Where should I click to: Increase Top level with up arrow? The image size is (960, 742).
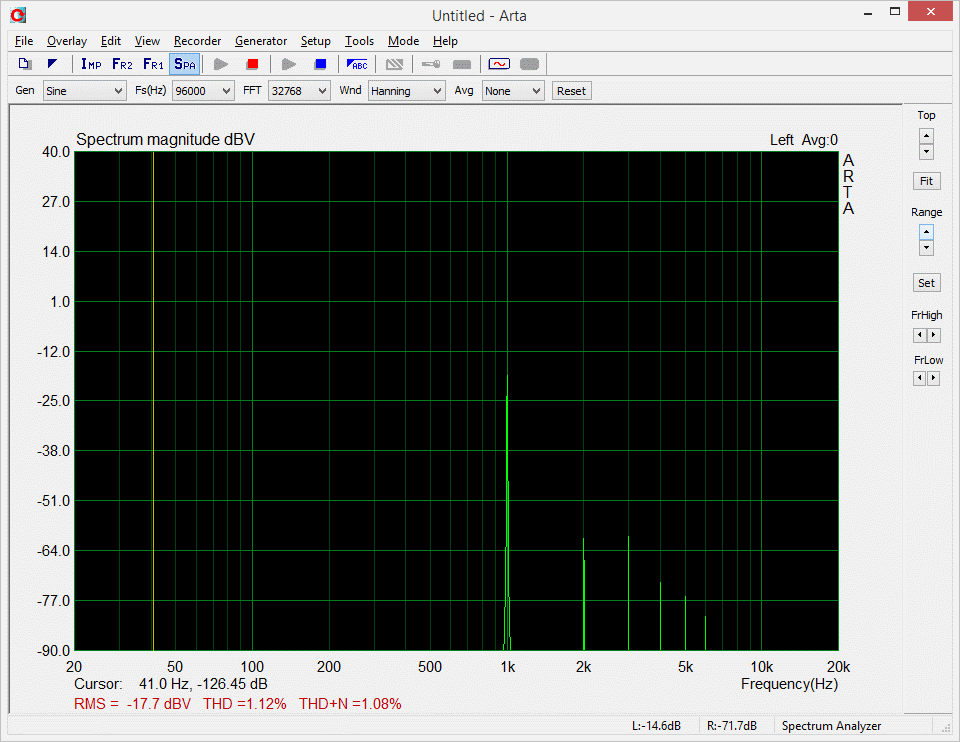pyautogui.click(x=926, y=136)
